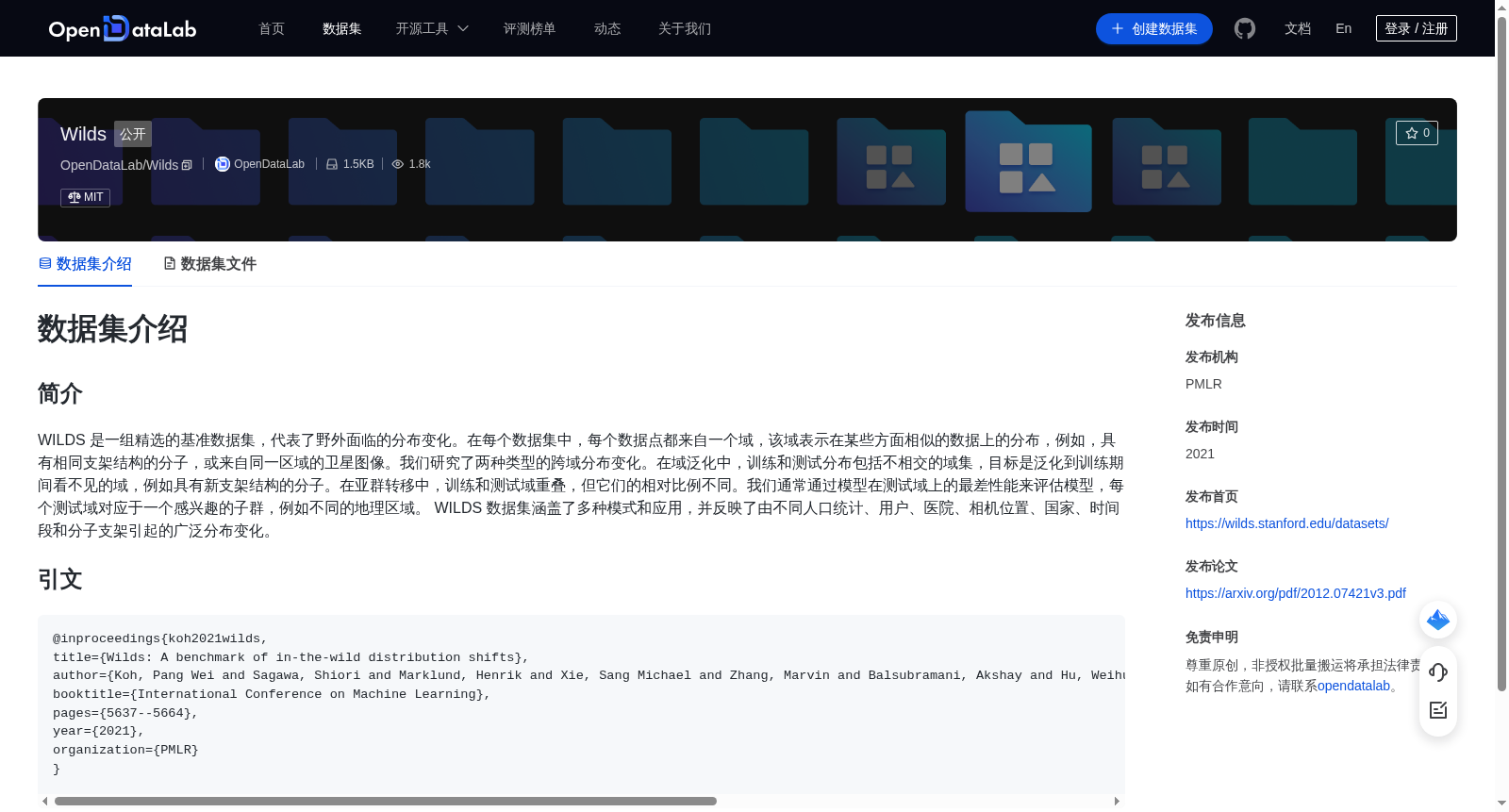Click the citation scrollbar right arrow
Image resolution: width=1509 pixels, height=812 pixels.
pyautogui.click(x=1117, y=802)
